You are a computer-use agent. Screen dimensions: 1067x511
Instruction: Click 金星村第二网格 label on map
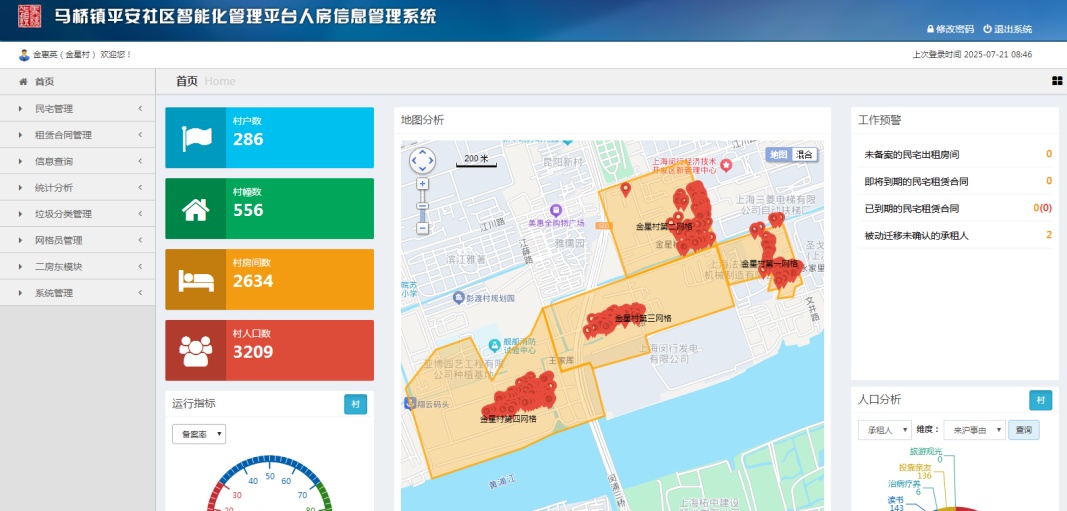(x=664, y=227)
